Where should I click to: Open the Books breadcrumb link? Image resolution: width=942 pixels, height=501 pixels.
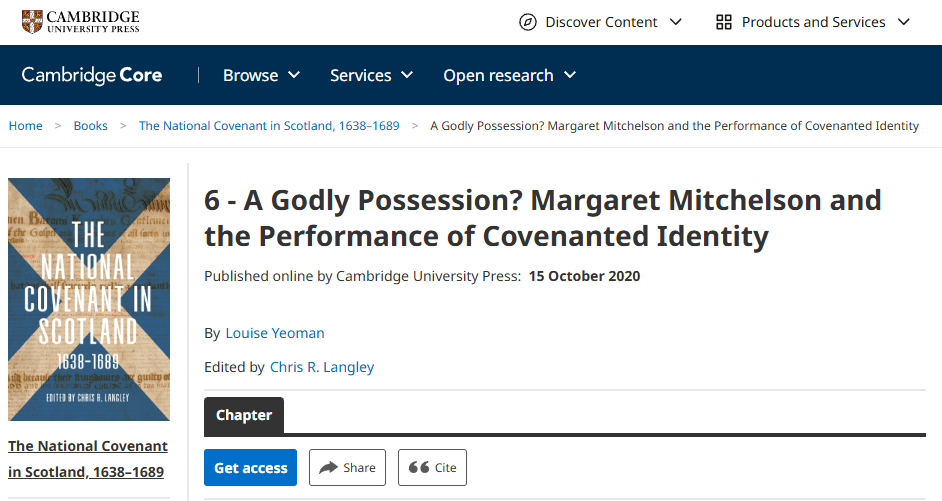tap(91, 126)
